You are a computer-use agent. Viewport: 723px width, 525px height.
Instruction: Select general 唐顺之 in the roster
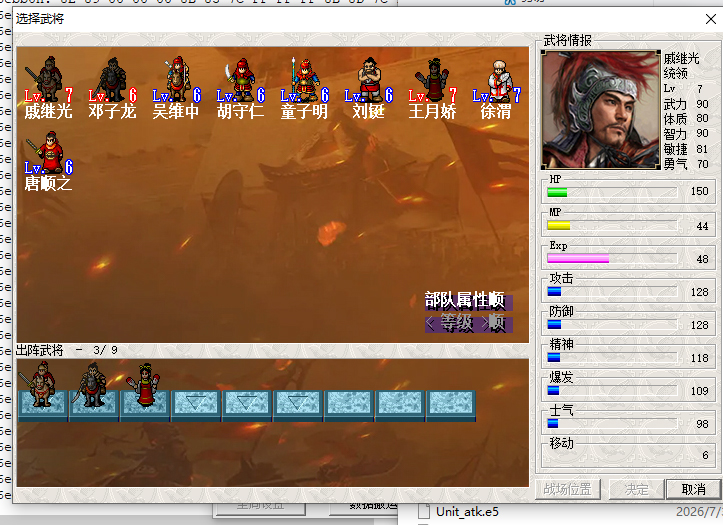click(x=48, y=161)
